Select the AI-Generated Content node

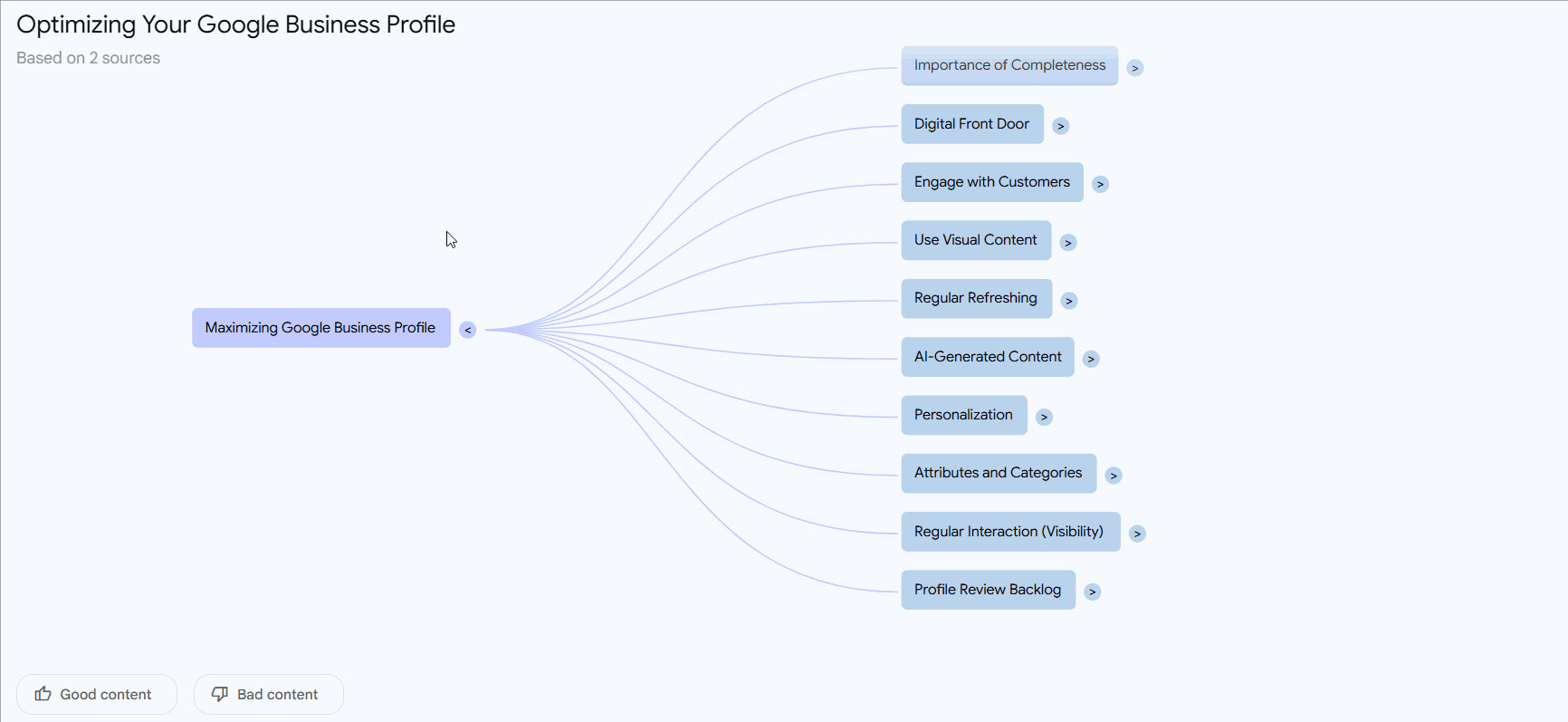click(988, 357)
